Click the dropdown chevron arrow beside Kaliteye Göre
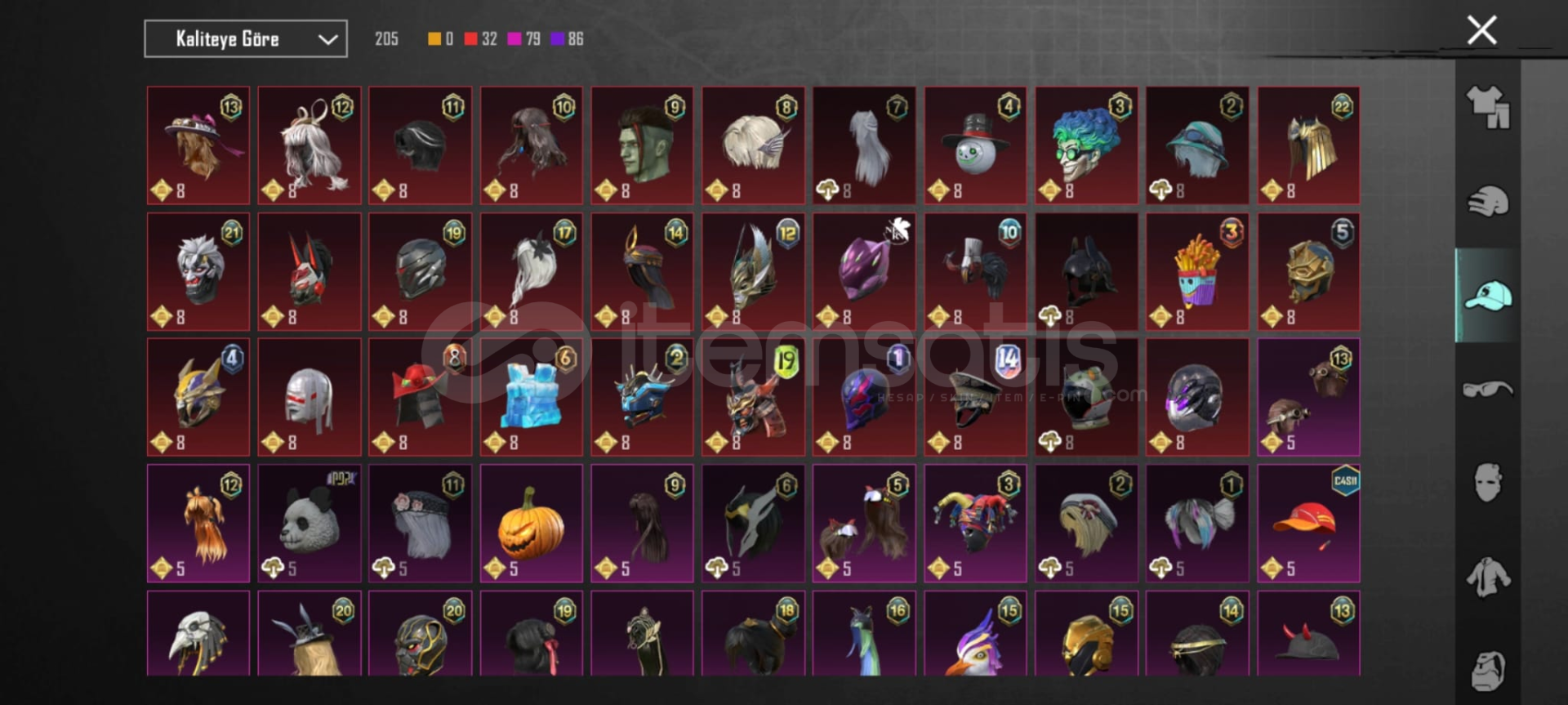1568x705 pixels. 327,39
